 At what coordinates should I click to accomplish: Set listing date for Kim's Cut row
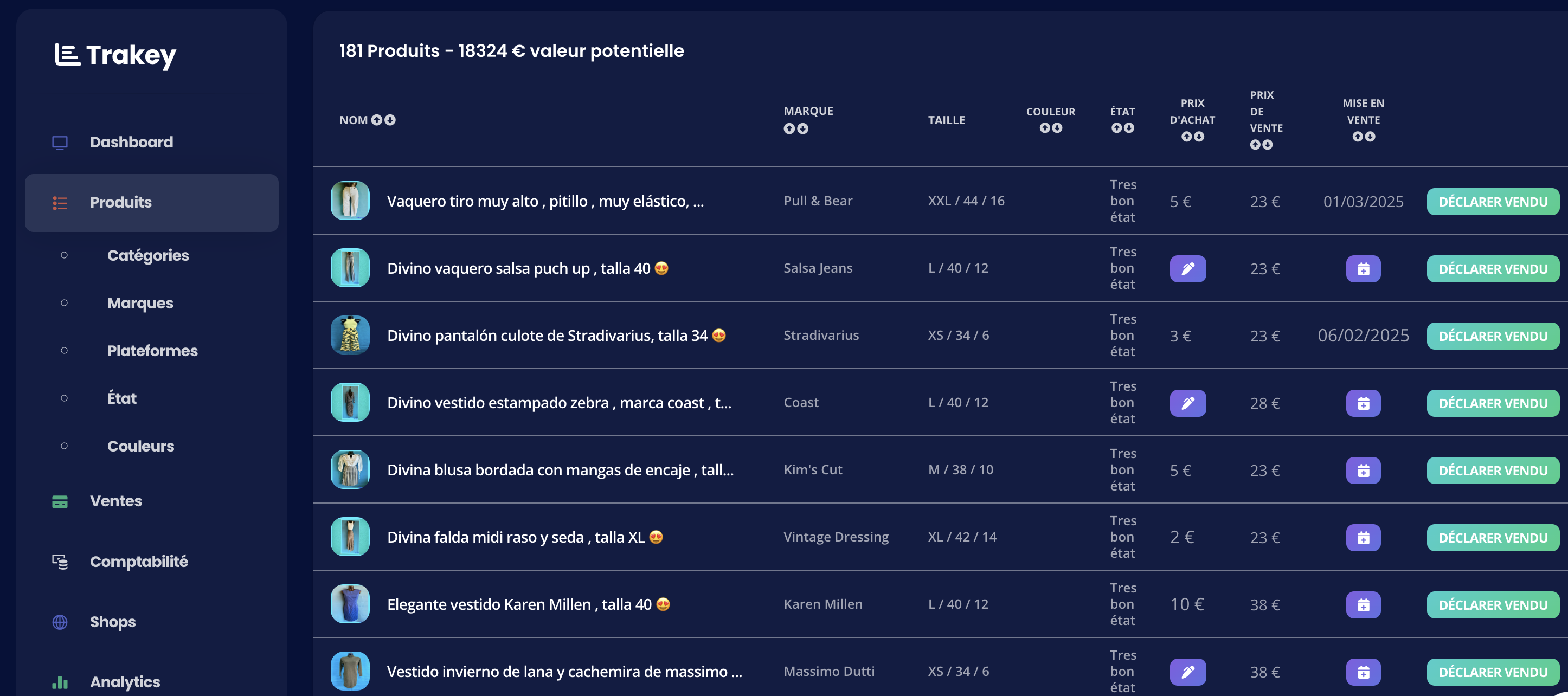coord(1364,471)
